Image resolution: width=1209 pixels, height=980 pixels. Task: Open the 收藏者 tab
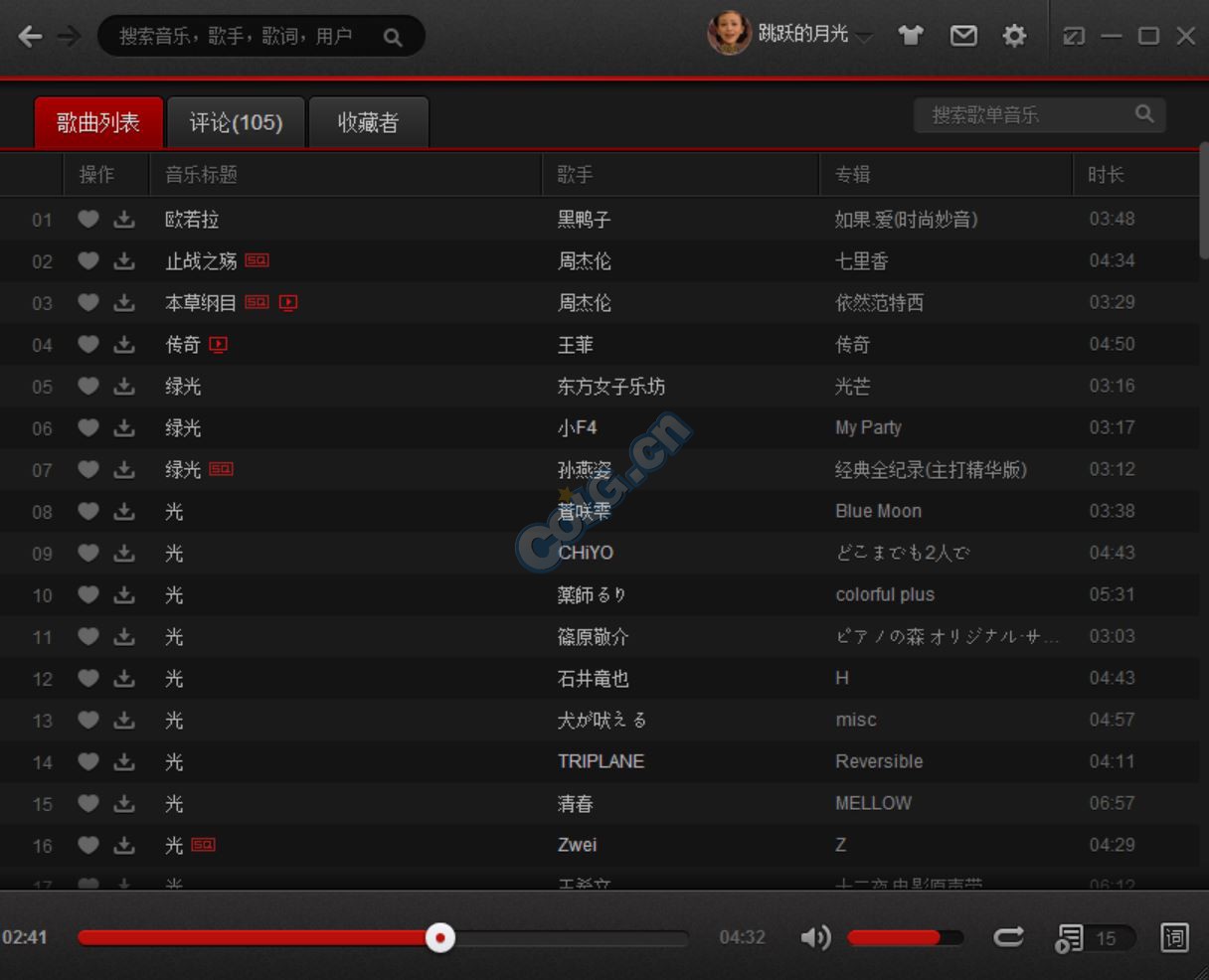pyautogui.click(x=369, y=121)
